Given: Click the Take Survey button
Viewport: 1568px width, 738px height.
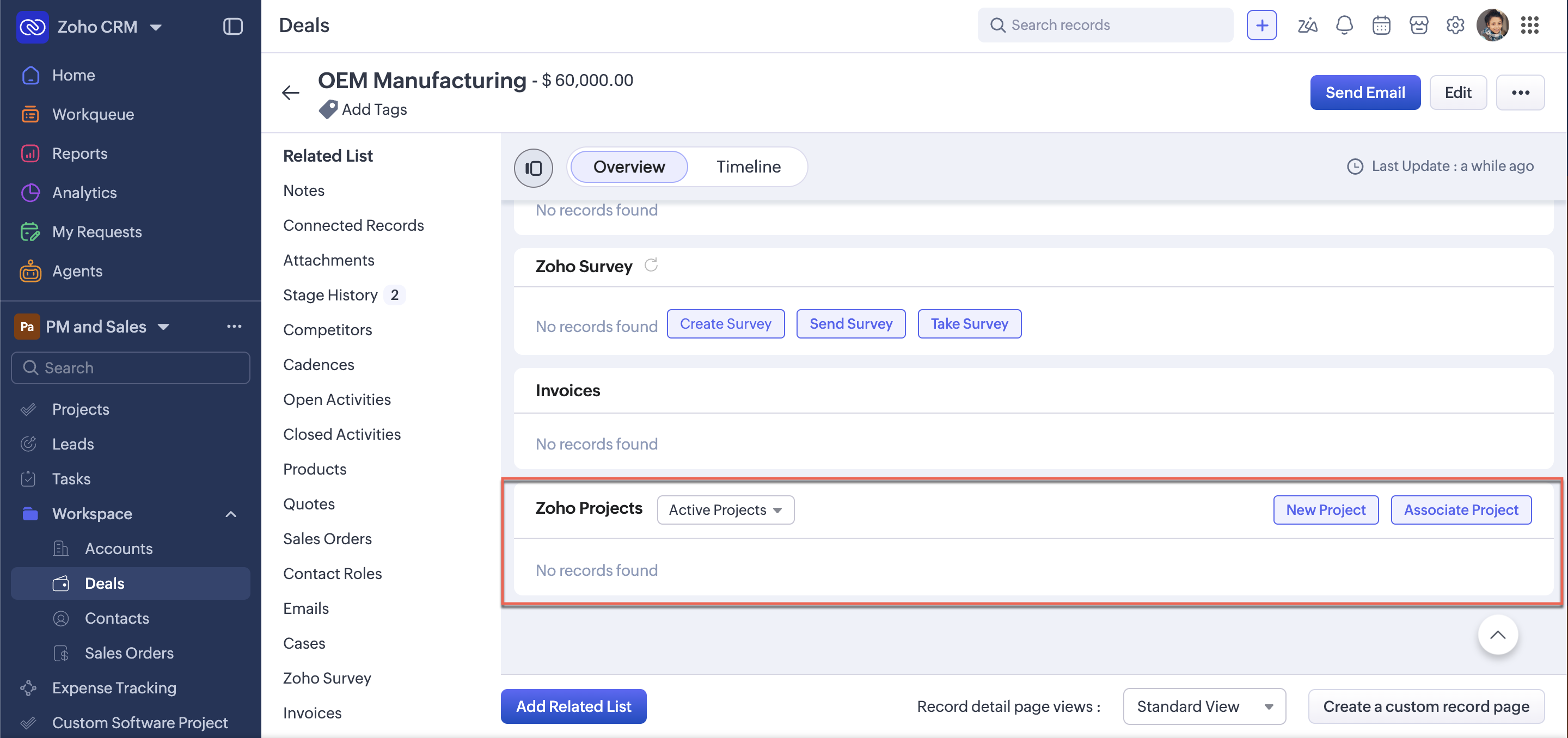Looking at the screenshot, I should click(969, 324).
